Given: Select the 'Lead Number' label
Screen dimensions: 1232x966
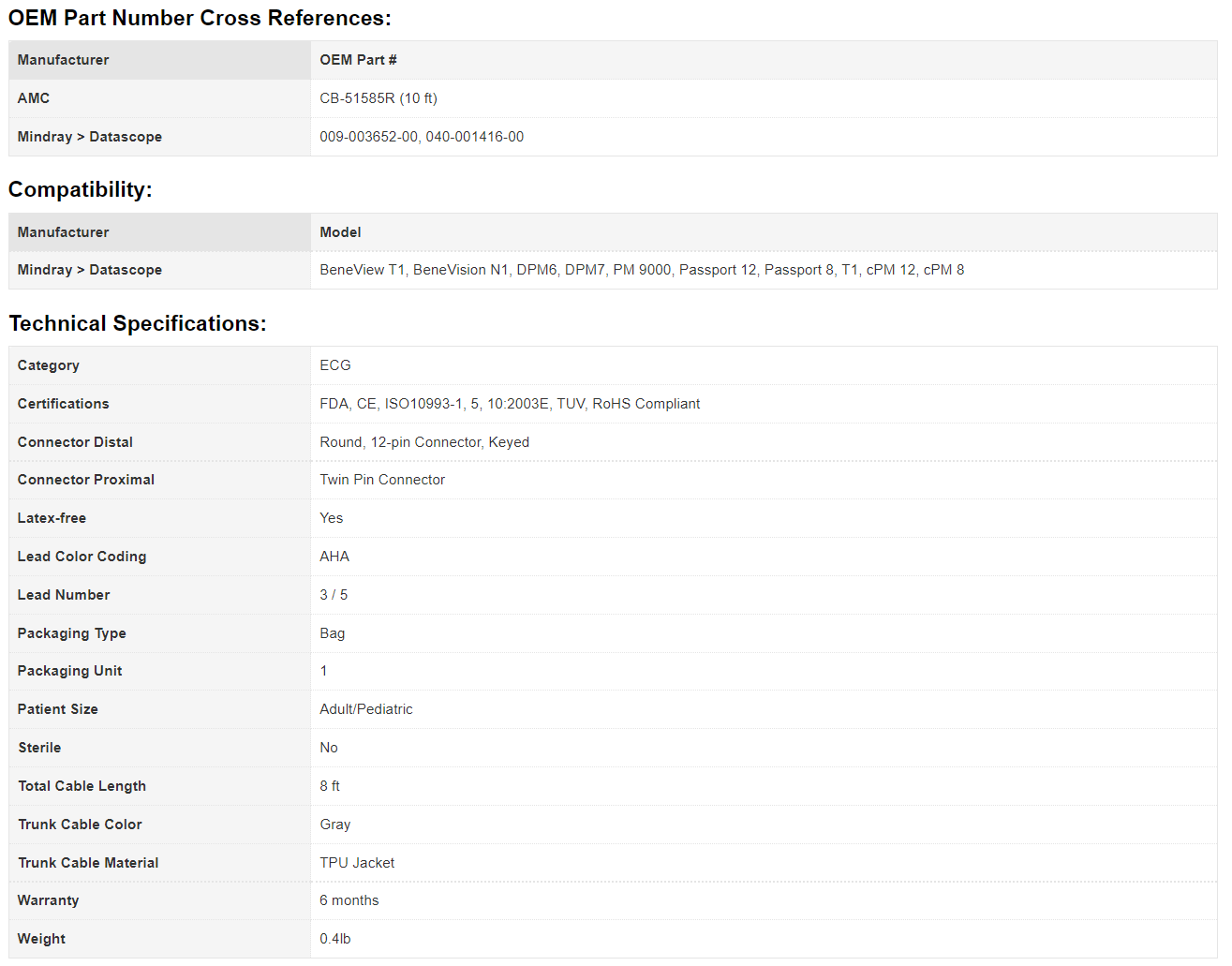Looking at the screenshot, I should tap(64, 595).
